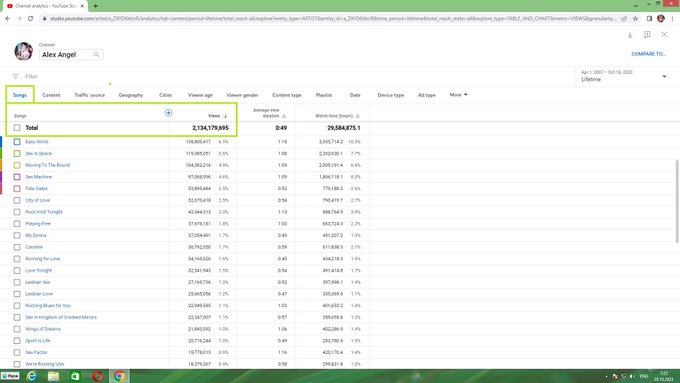Open the We're Rocking USA link
This screenshot has width=680, height=383.
(x=45, y=364)
